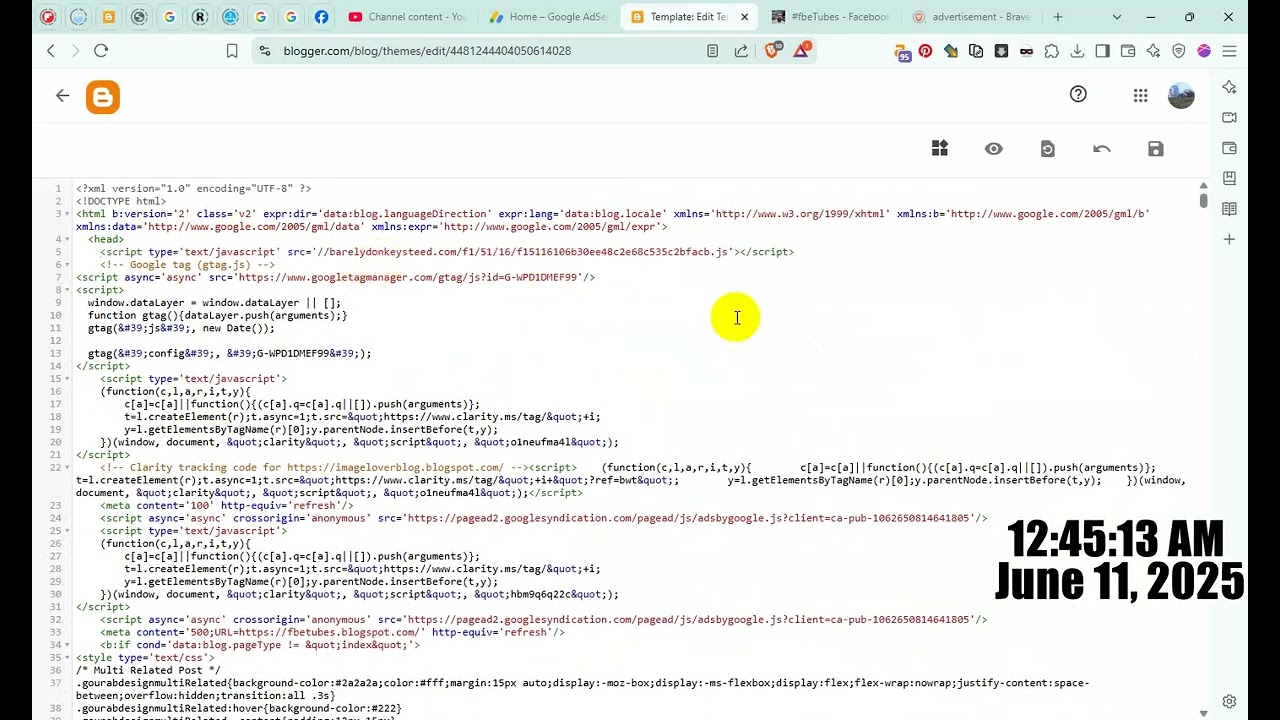Click the scrollbar down arrow in editor

click(x=1203, y=713)
